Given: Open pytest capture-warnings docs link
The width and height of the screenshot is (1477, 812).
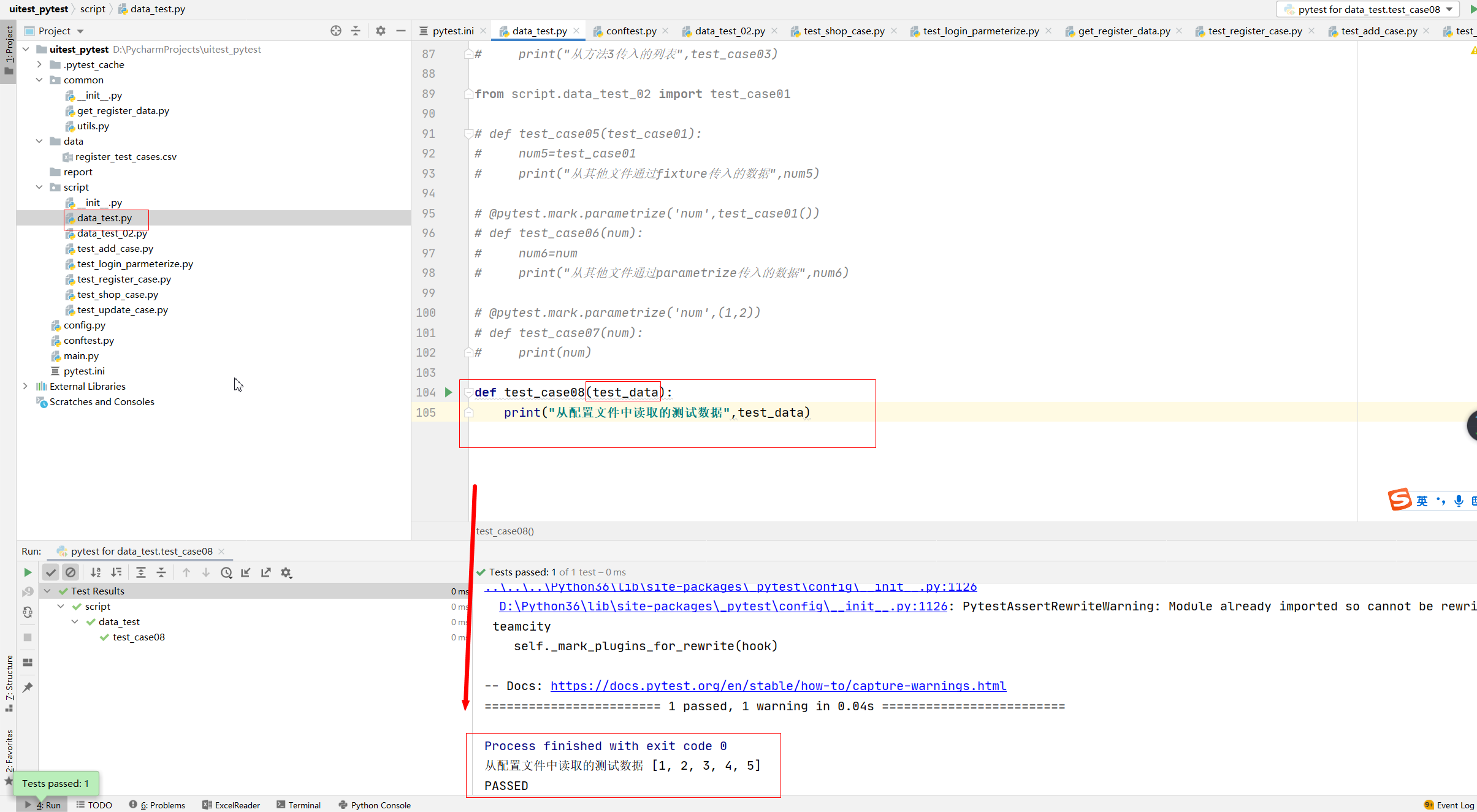Looking at the screenshot, I should 778,686.
